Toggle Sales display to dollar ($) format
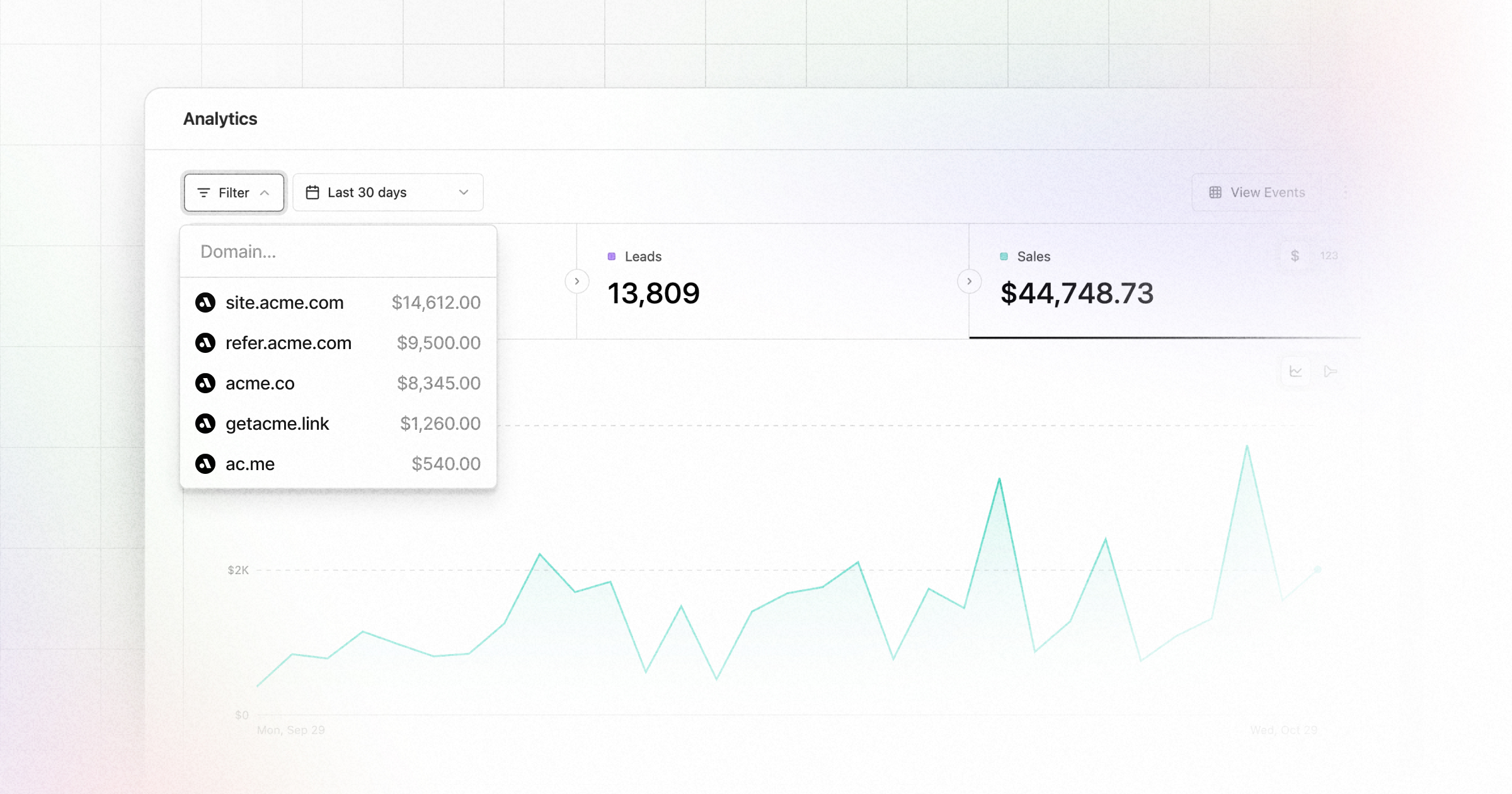The image size is (1512, 794). point(1295,256)
